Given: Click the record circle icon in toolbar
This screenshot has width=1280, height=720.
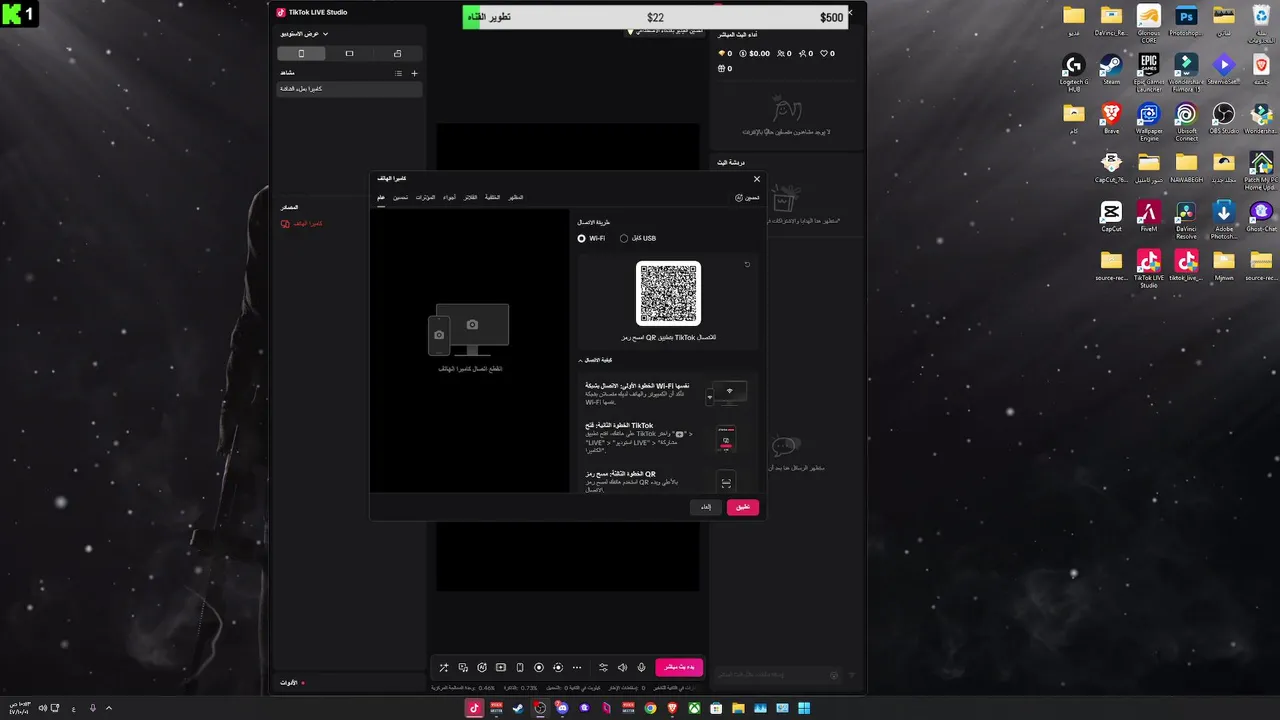Looking at the screenshot, I should pyautogui.click(x=539, y=667).
